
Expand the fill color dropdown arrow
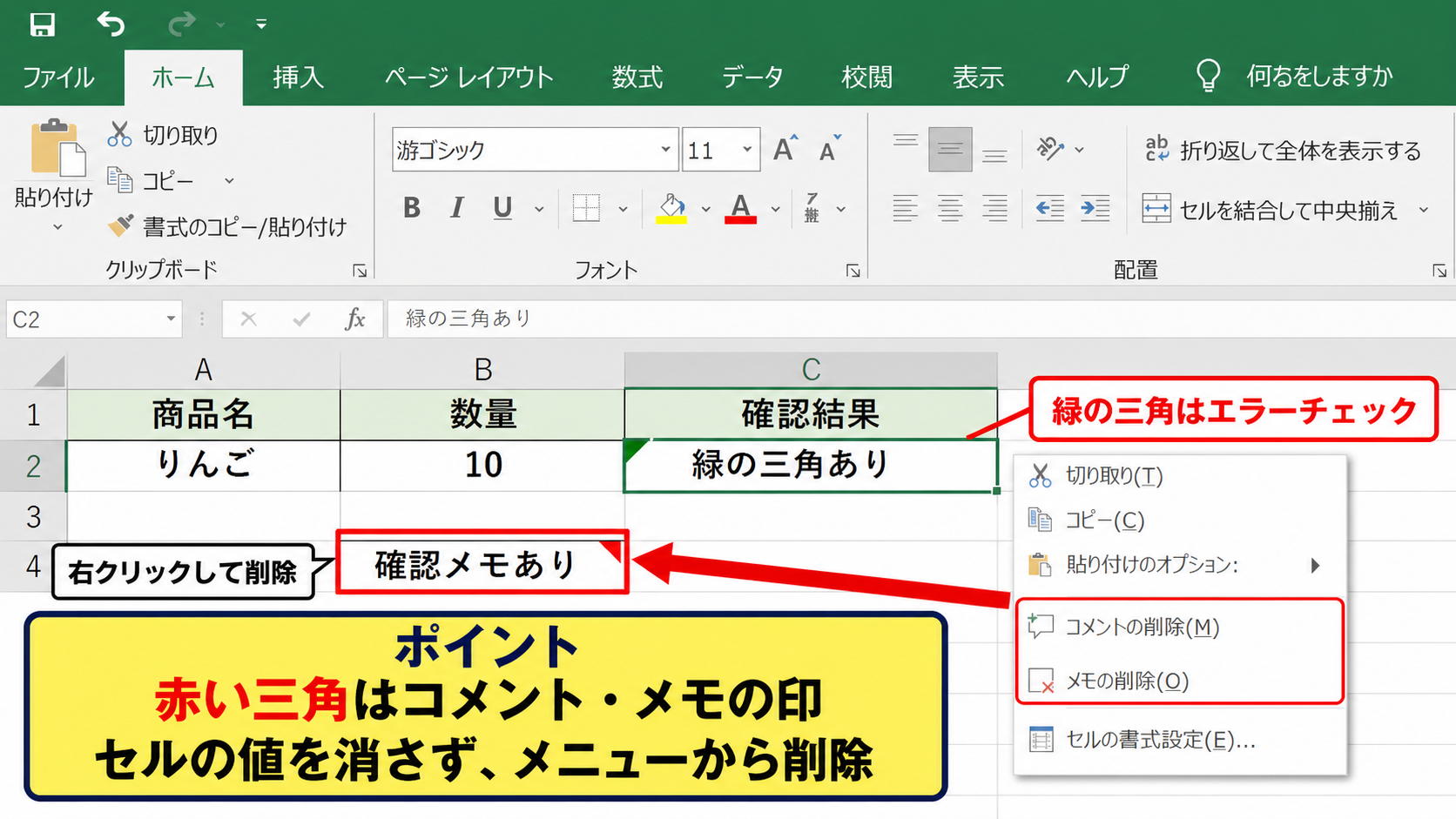pyautogui.click(x=705, y=209)
